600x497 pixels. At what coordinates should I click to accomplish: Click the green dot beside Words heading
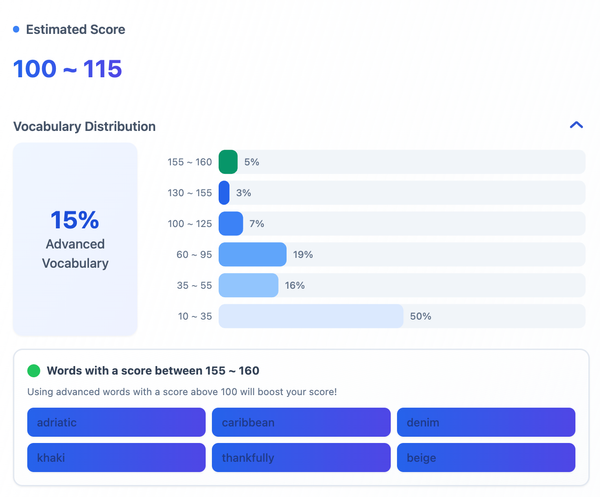coord(34,370)
